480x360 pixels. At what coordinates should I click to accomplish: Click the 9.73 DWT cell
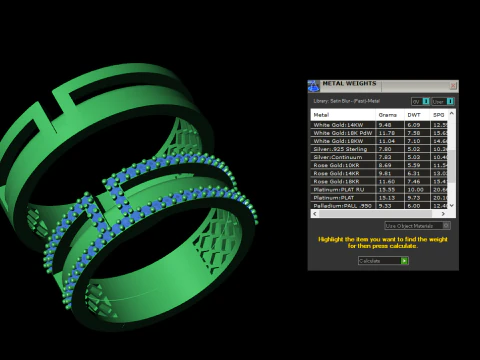pos(417,198)
